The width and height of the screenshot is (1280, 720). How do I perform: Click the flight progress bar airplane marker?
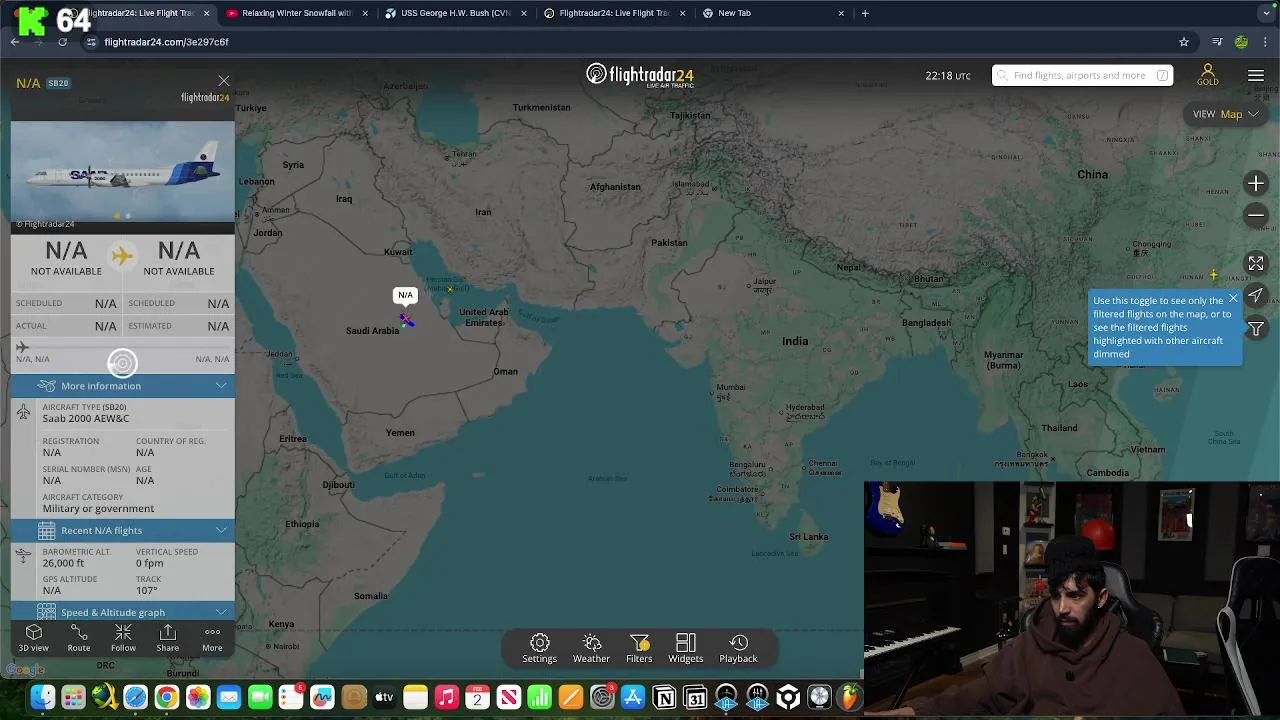pos(22,347)
